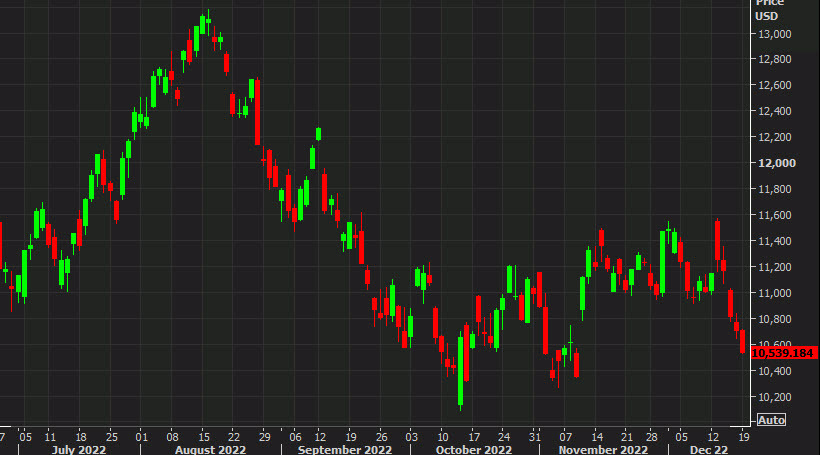The height and width of the screenshot is (455, 820).
Task: Click the 11,800 price axis label
Action: pyautogui.click(x=775, y=189)
